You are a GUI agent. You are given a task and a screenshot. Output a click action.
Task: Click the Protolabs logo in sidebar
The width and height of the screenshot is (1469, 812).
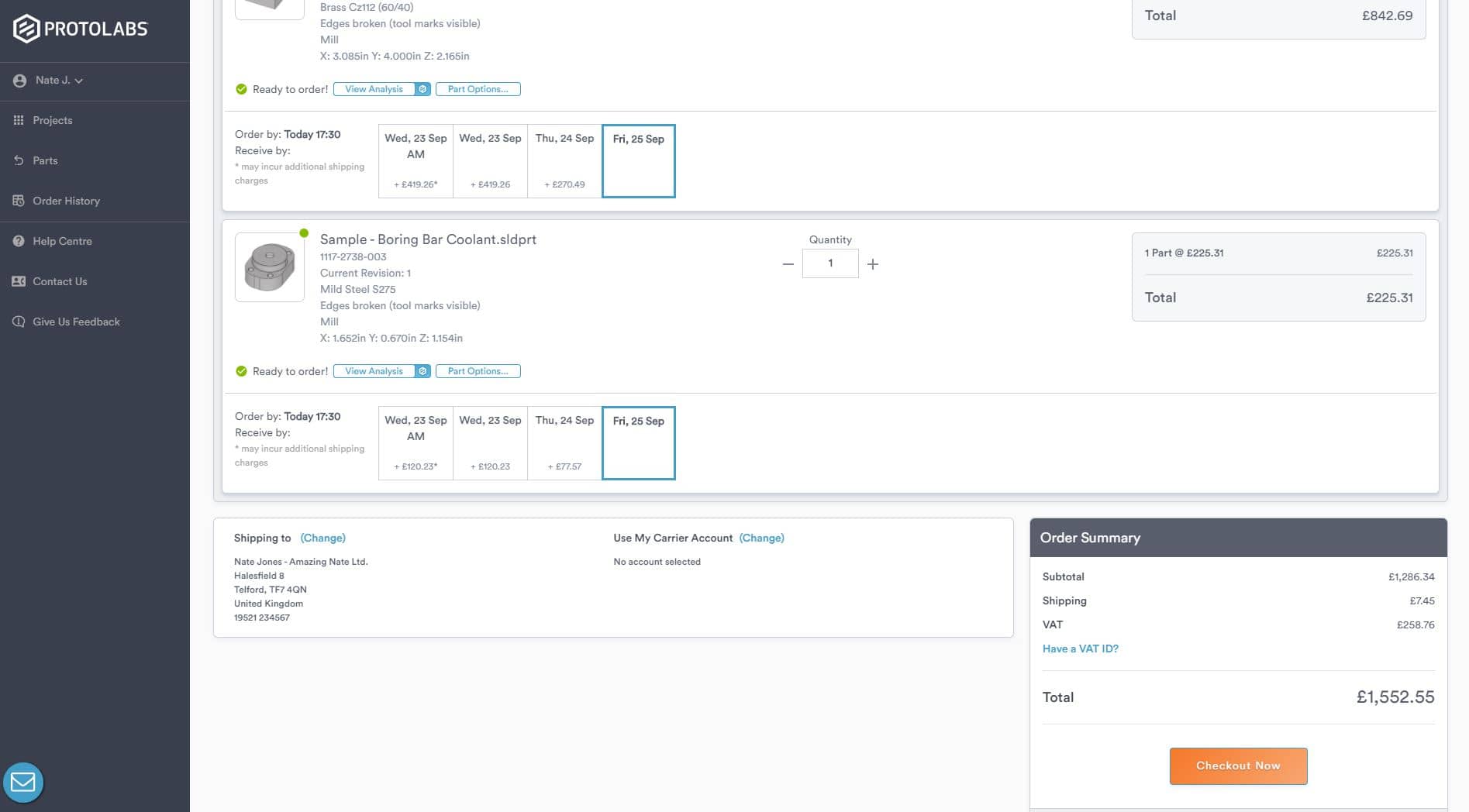(x=80, y=29)
